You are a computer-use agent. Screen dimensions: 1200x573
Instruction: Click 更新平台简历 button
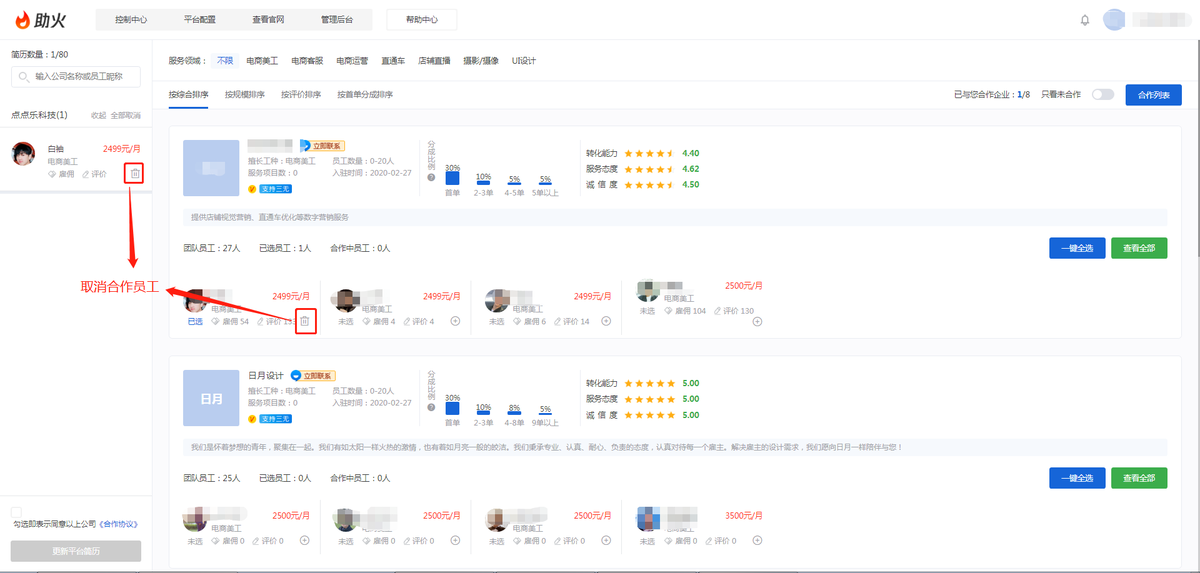pos(76,551)
